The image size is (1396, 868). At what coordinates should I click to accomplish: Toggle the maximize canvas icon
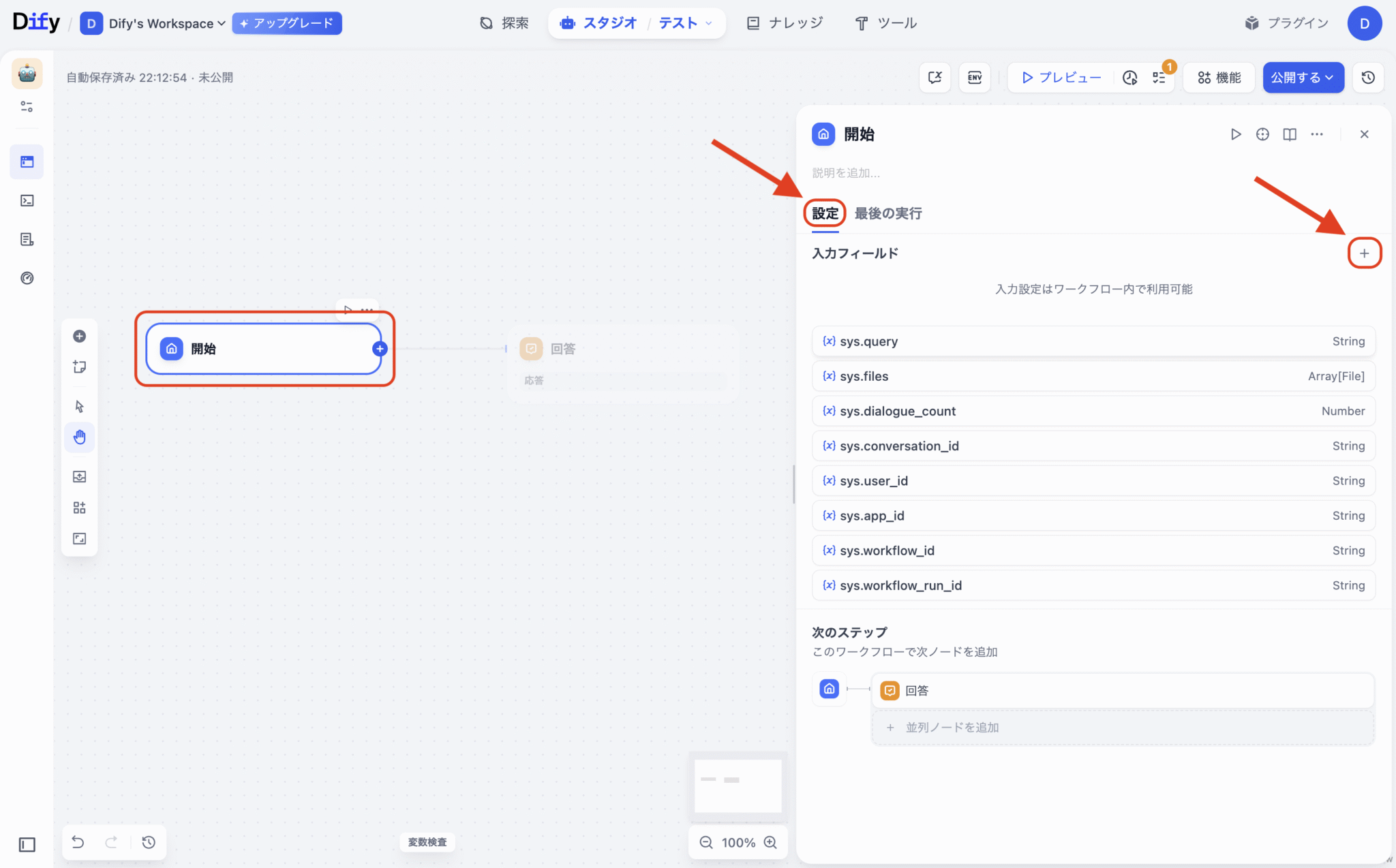tap(80, 539)
